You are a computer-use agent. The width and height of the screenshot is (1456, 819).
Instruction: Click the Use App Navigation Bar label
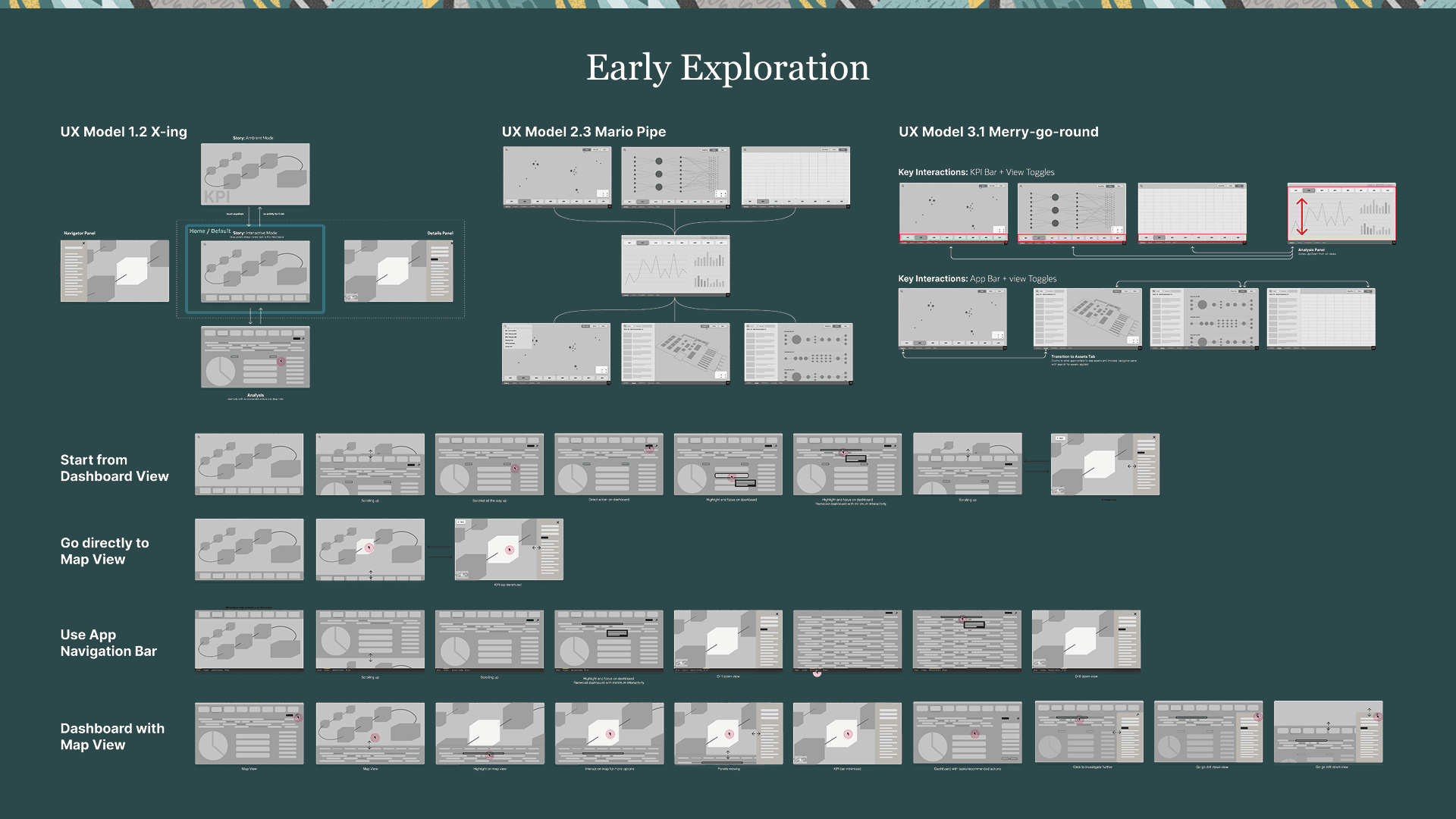click(108, 643)
